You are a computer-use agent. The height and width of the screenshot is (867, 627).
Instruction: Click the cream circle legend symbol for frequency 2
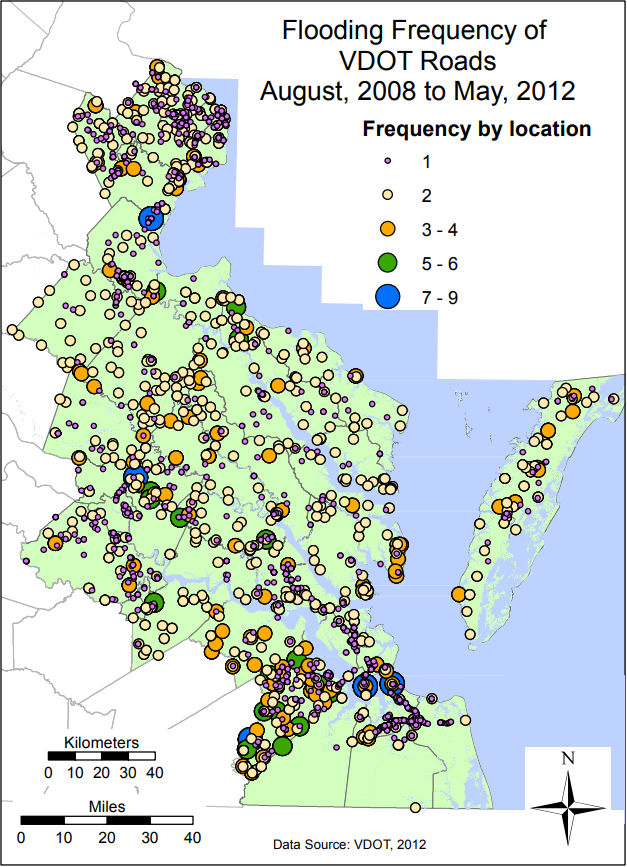click(387, 194)
